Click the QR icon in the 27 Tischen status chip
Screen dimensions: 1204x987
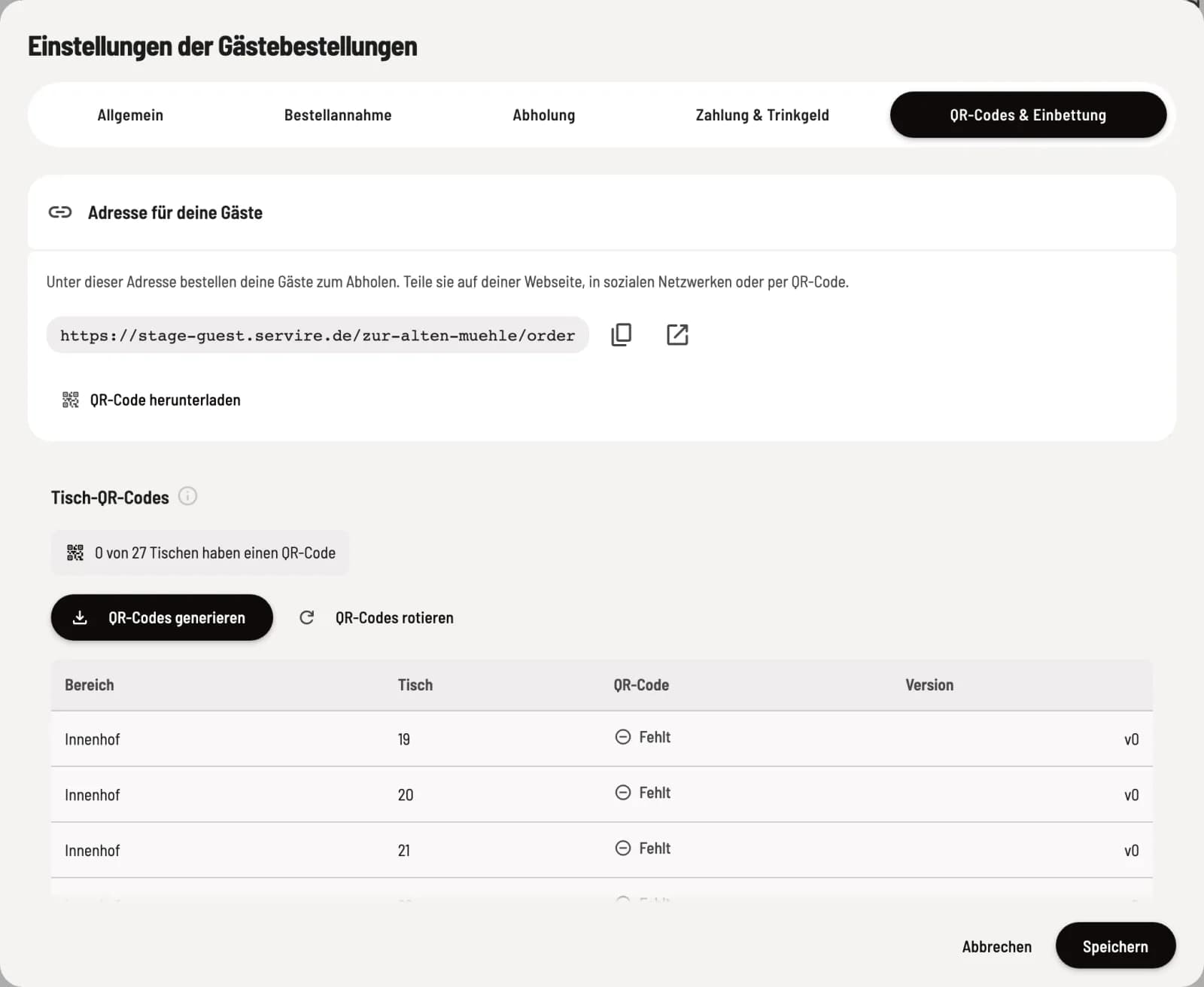[75, 553]
